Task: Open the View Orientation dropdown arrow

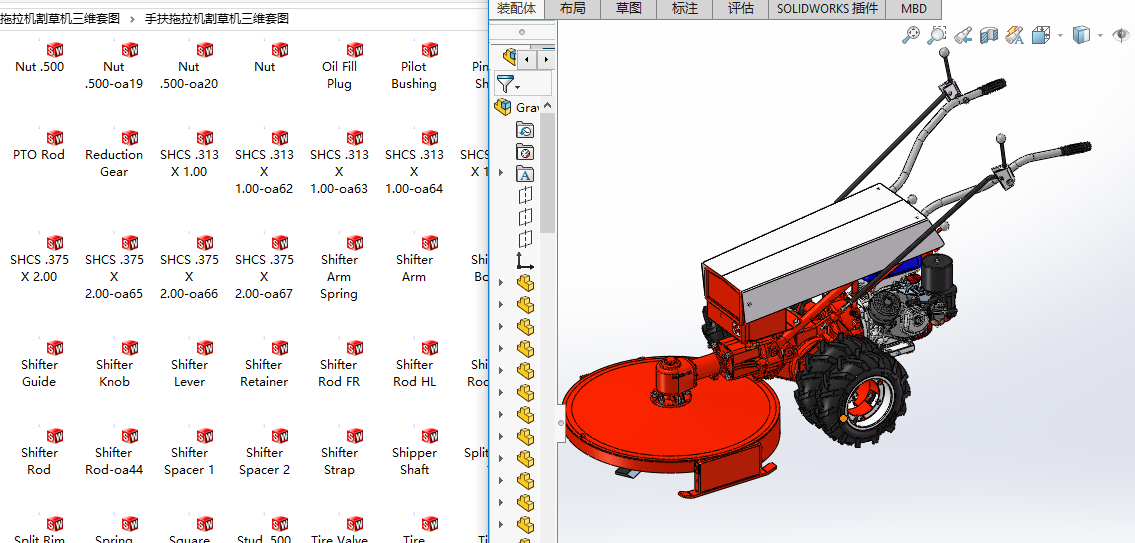Action: 1060,36
